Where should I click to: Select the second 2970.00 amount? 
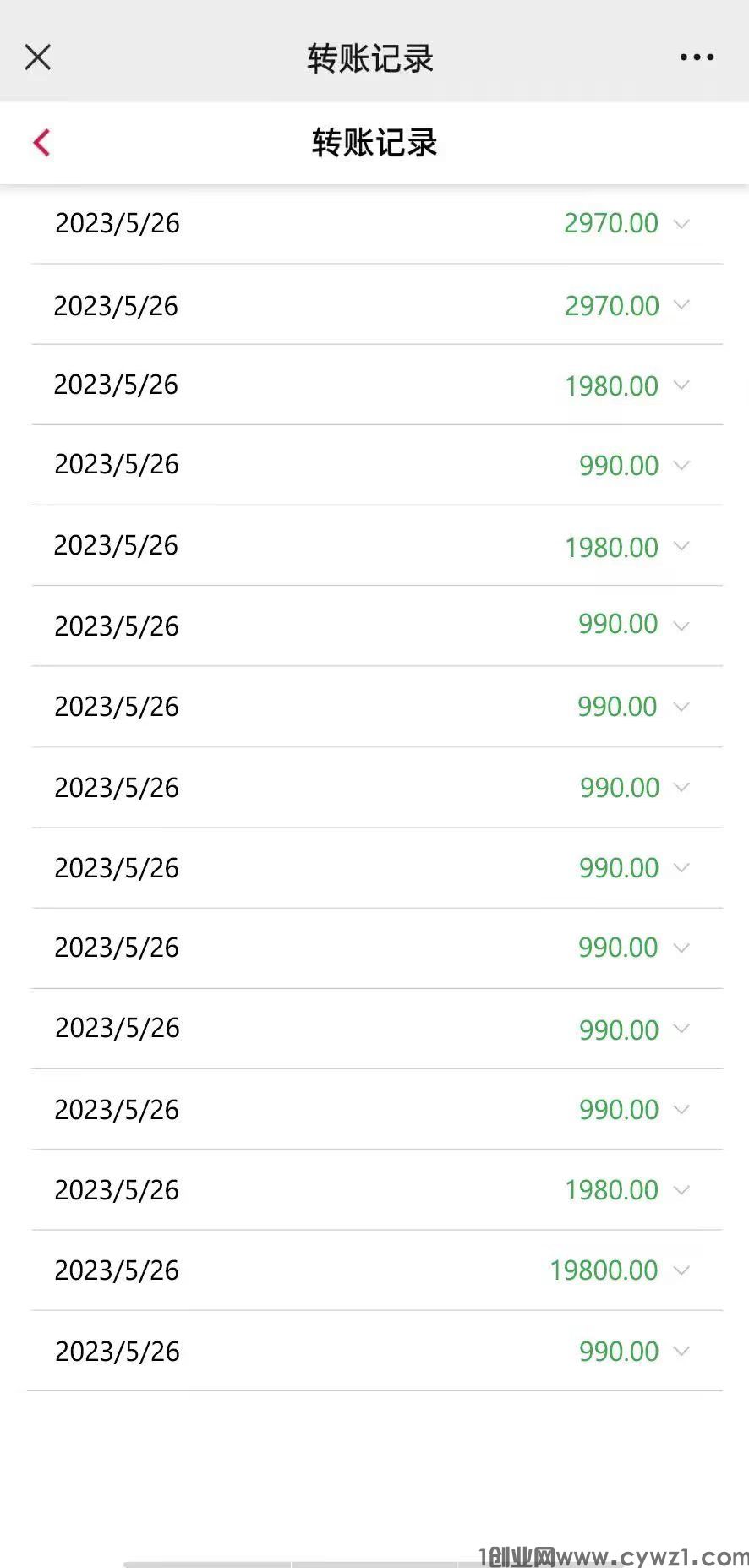point(611,305)
